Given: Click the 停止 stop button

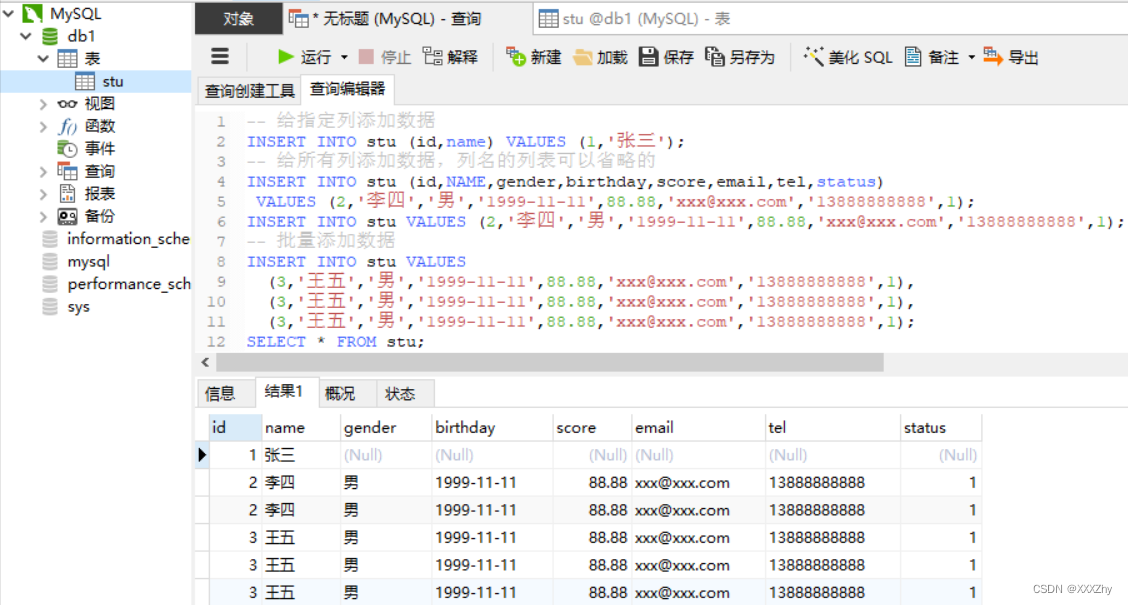Looking at the screenshot, I should (385, 57).
